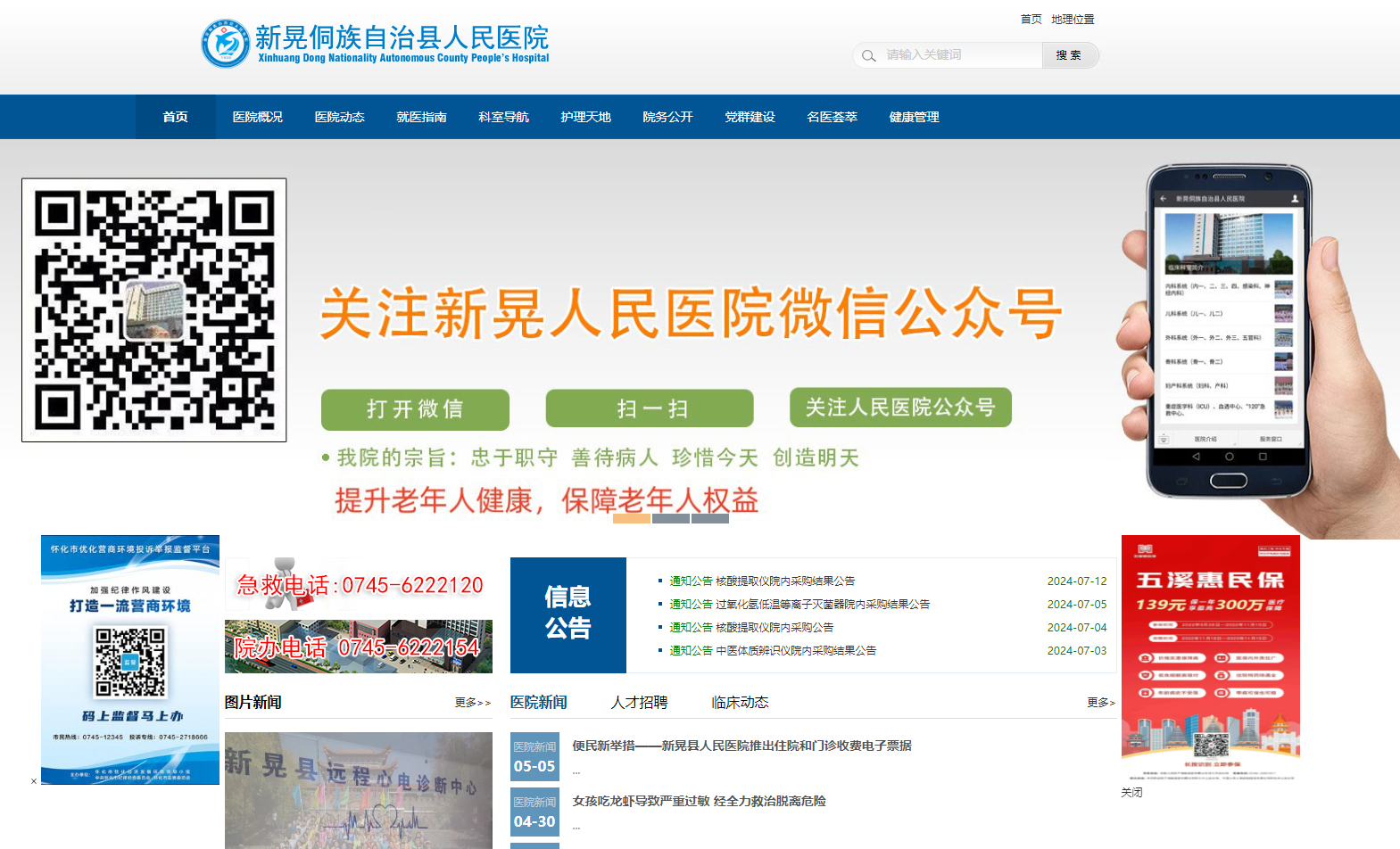Click the date 2024-07-03
This screenshot has height=849, width=1400.
tap(1077, 650)
